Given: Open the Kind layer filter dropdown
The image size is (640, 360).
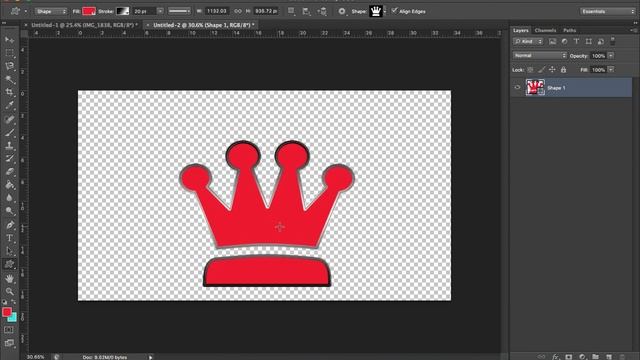Looking at the screenshot, I should 528,41.
